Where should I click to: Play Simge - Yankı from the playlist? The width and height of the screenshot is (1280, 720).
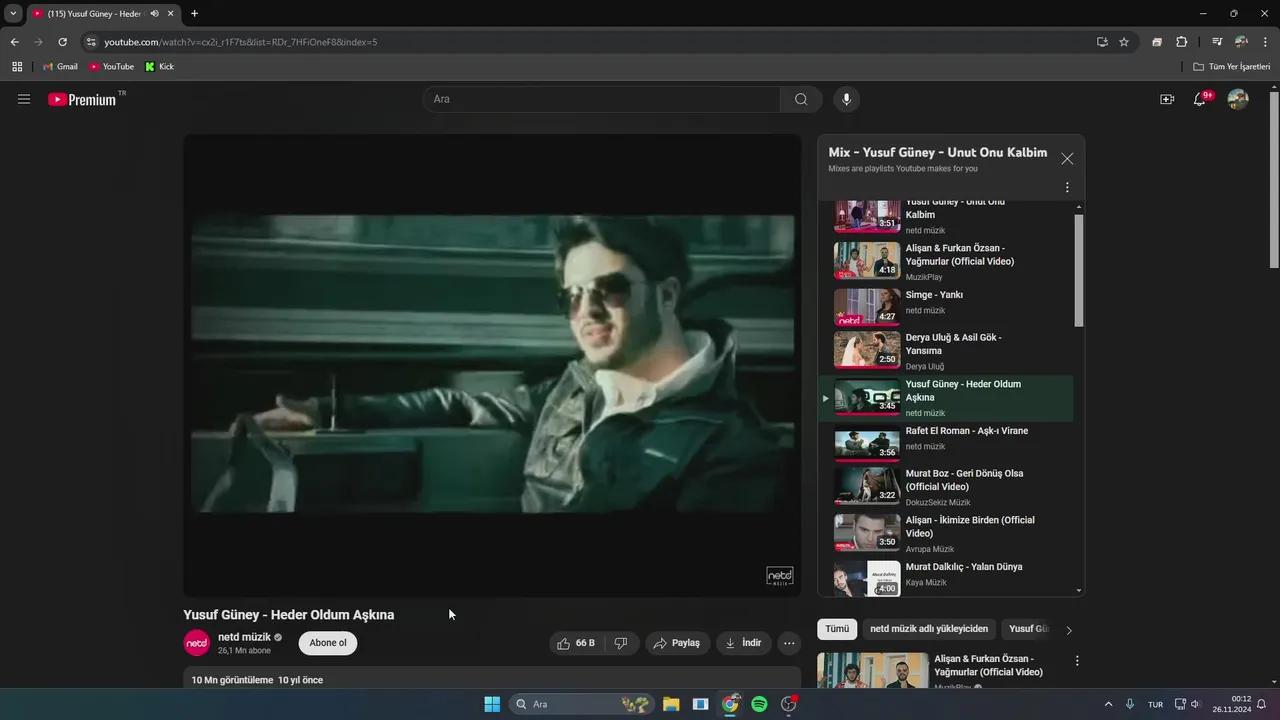pyautogui.click(x=946, y=306)
